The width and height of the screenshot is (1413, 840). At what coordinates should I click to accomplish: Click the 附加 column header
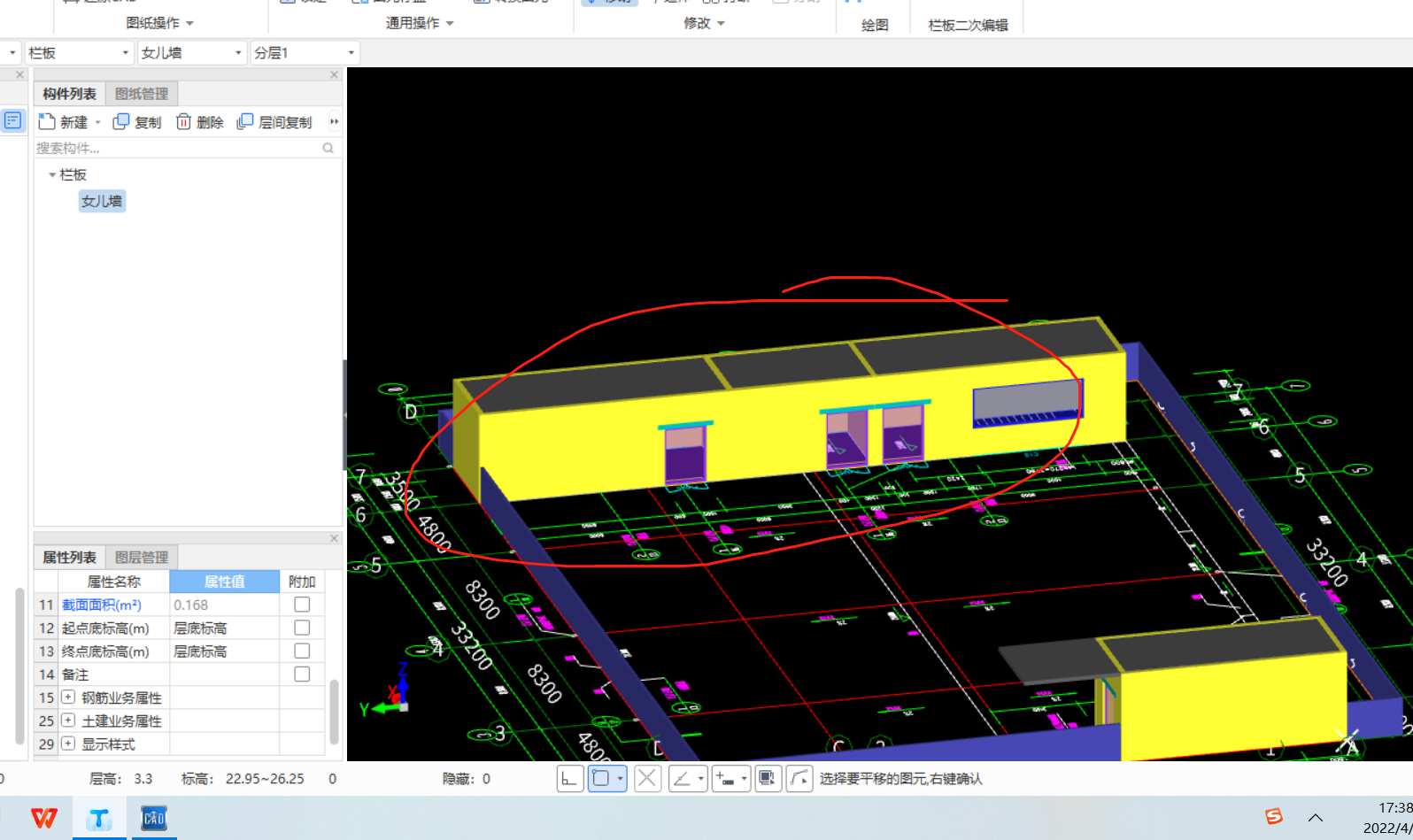click(x=302, y=582)
